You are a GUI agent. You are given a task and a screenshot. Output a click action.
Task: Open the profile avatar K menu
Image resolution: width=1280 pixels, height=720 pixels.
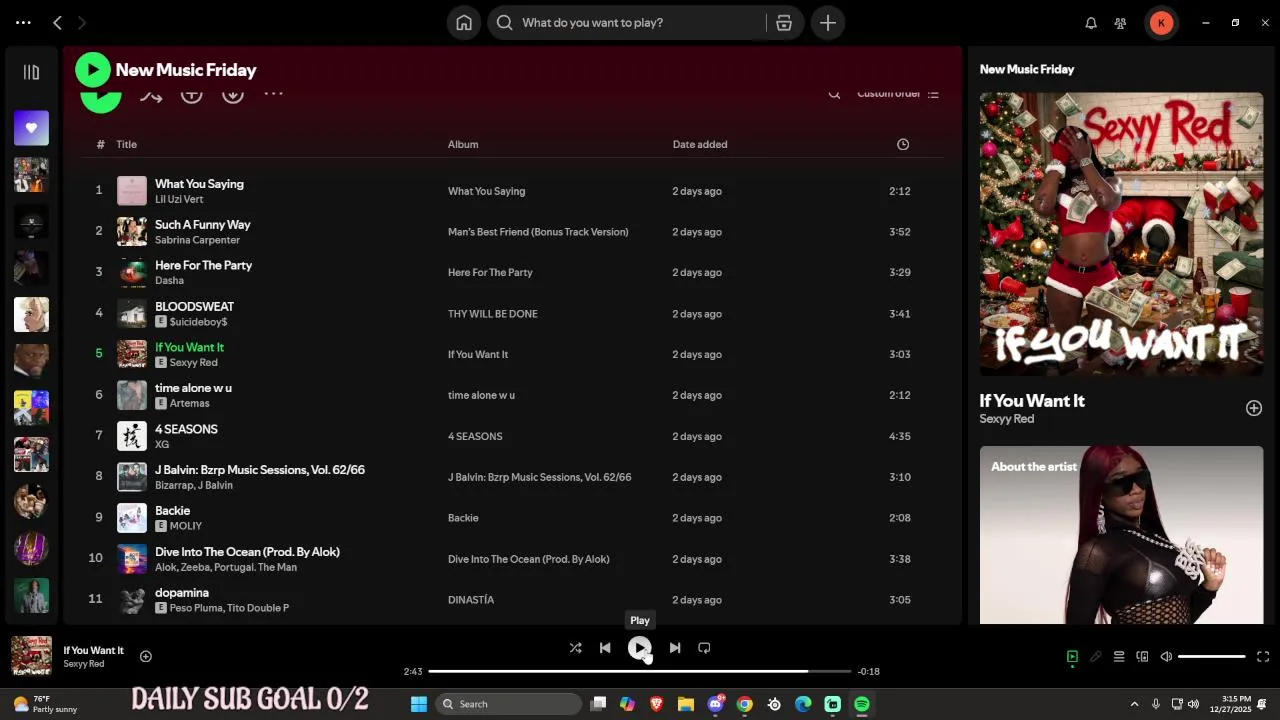coord(1161,23)
